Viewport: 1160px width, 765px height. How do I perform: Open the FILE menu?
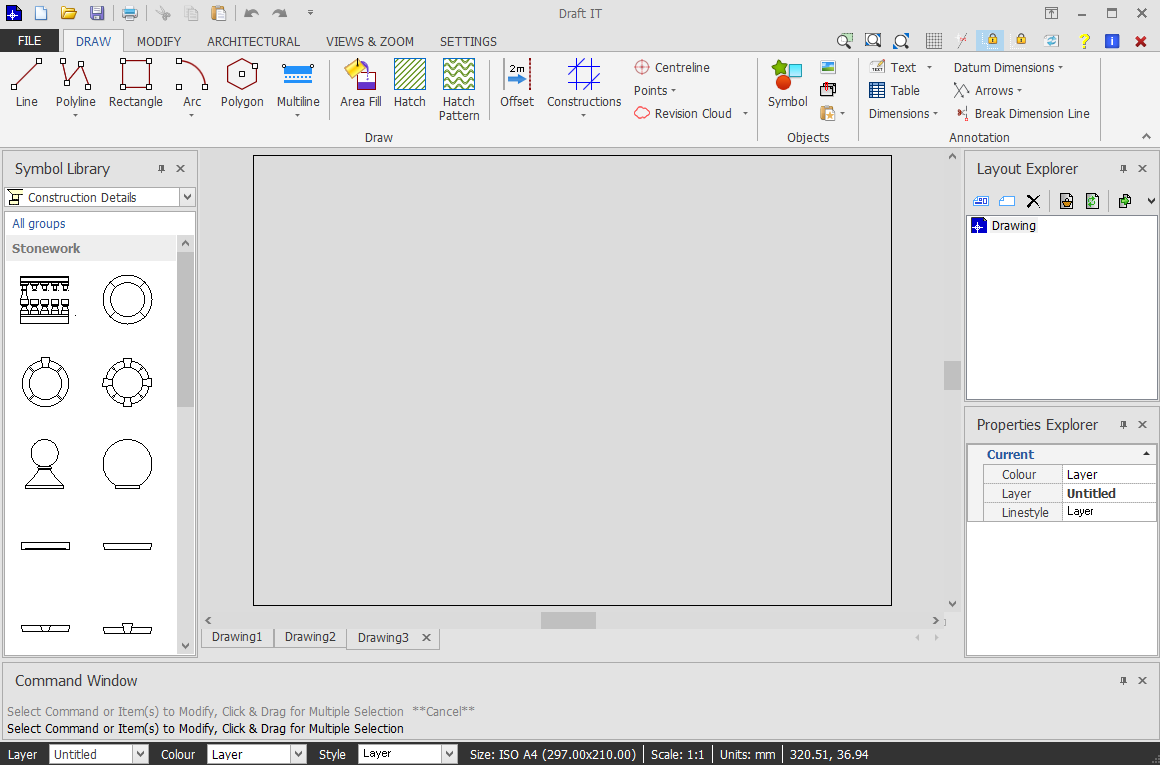(29, 41)
